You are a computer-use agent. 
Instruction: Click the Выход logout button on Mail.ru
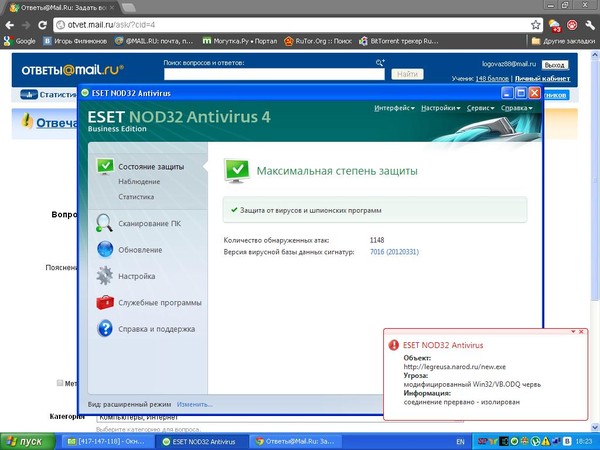click(x=554, y=65)
